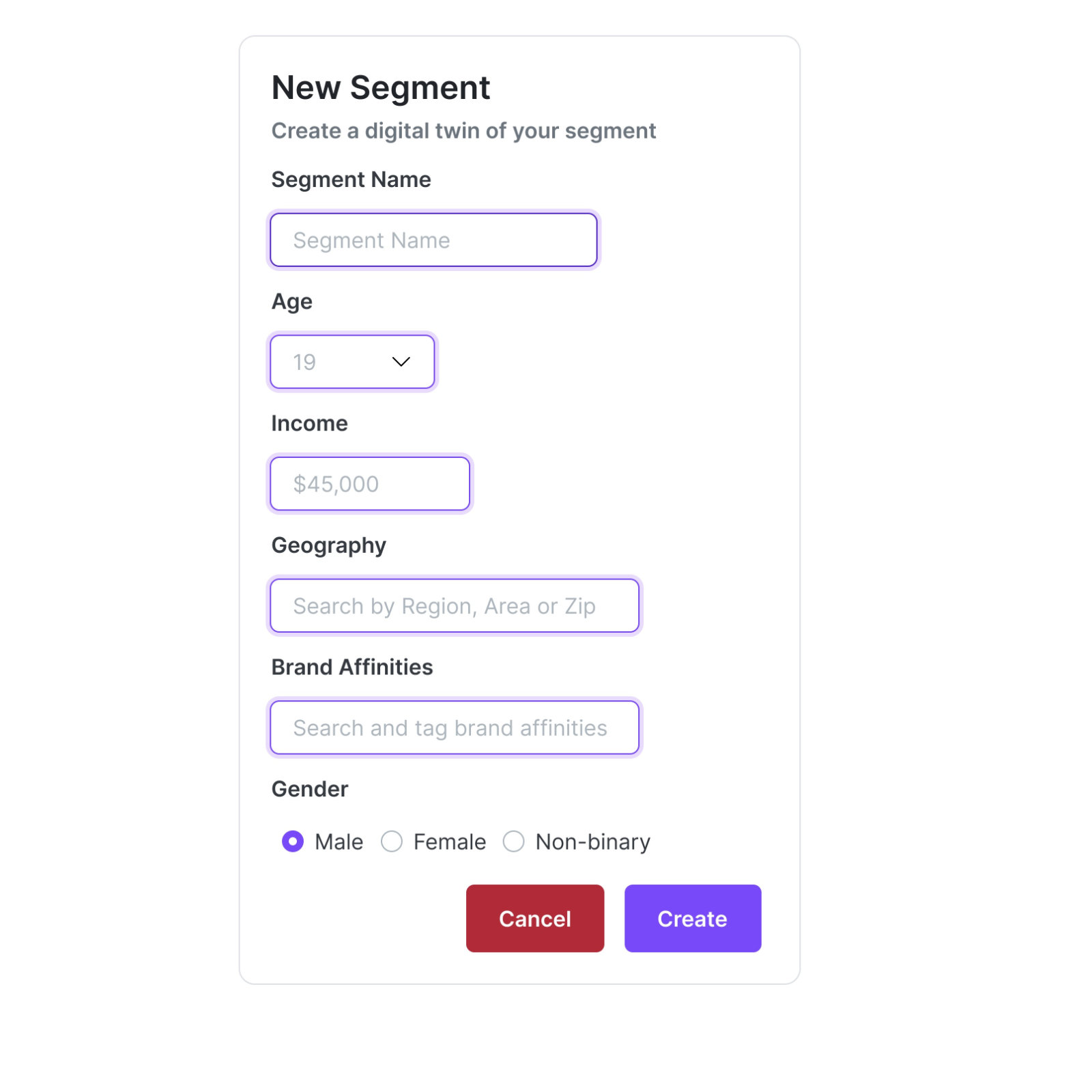Click the Brand Affinities label

(352, 667)
